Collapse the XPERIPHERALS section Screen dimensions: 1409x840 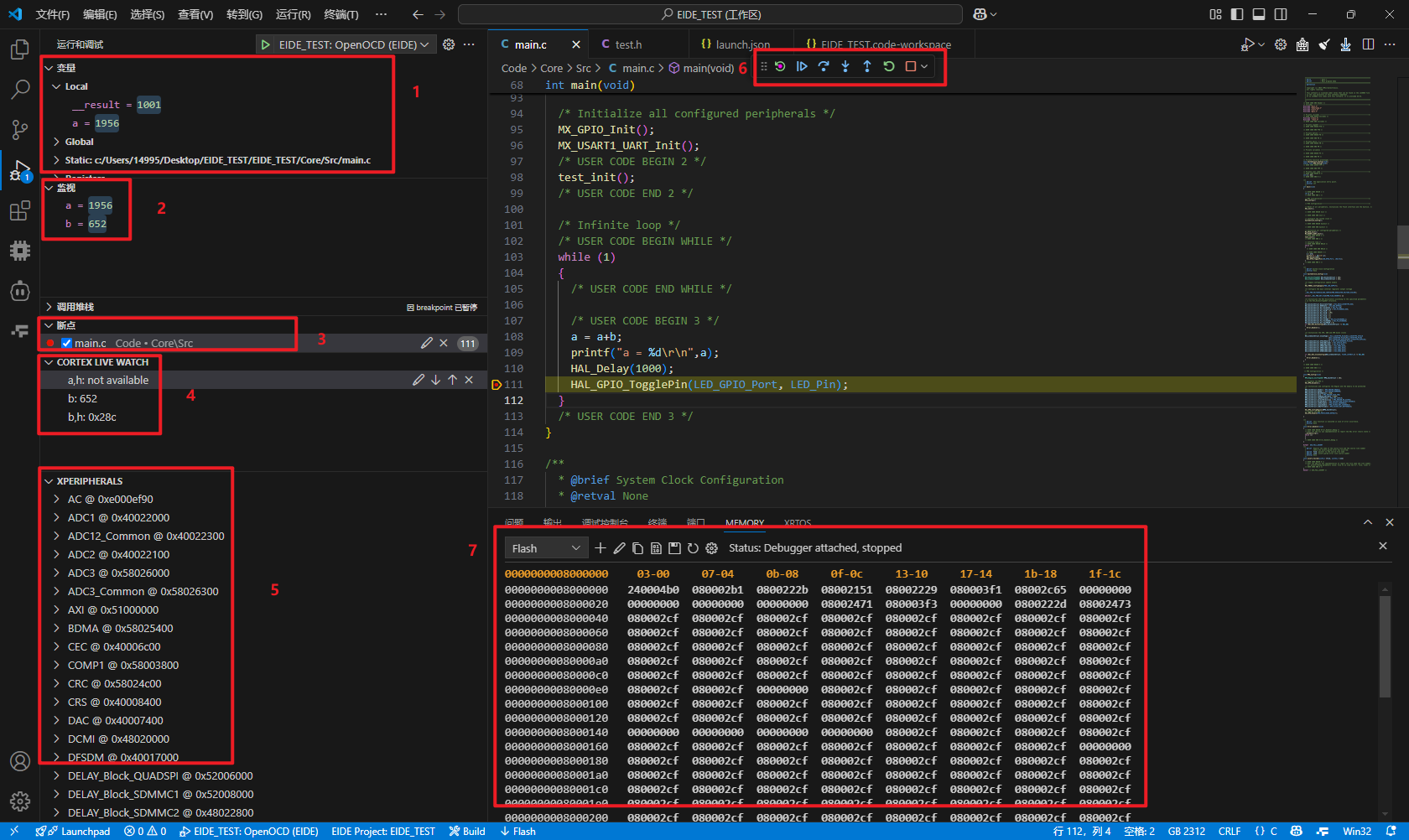pyautogui.click(x=49, y=481)
